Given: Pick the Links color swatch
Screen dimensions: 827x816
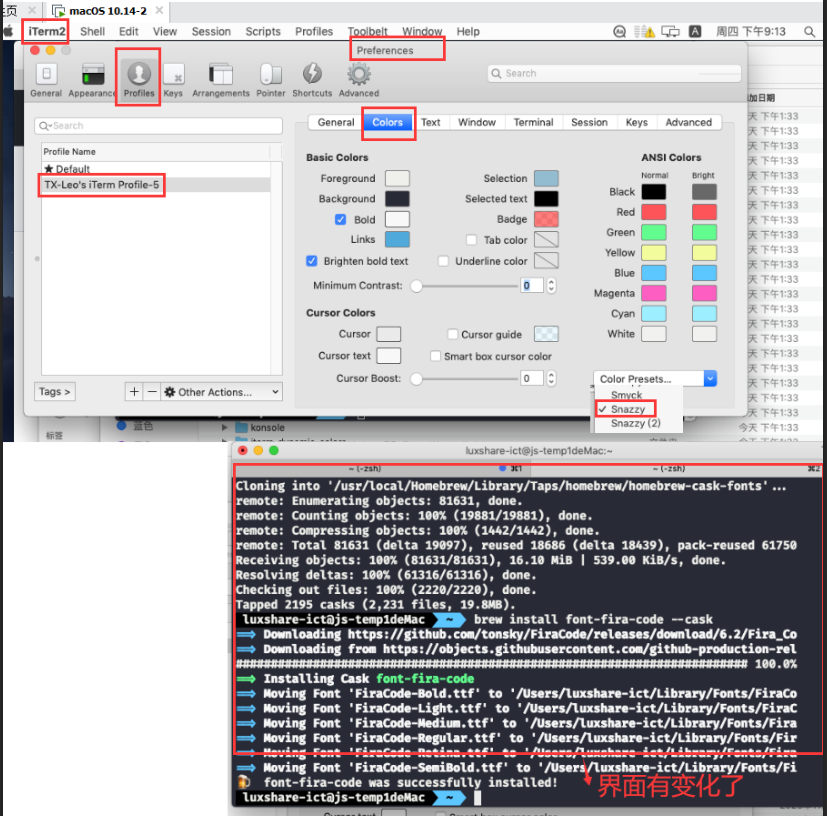Looking at the screenshot, I should 397,239.
